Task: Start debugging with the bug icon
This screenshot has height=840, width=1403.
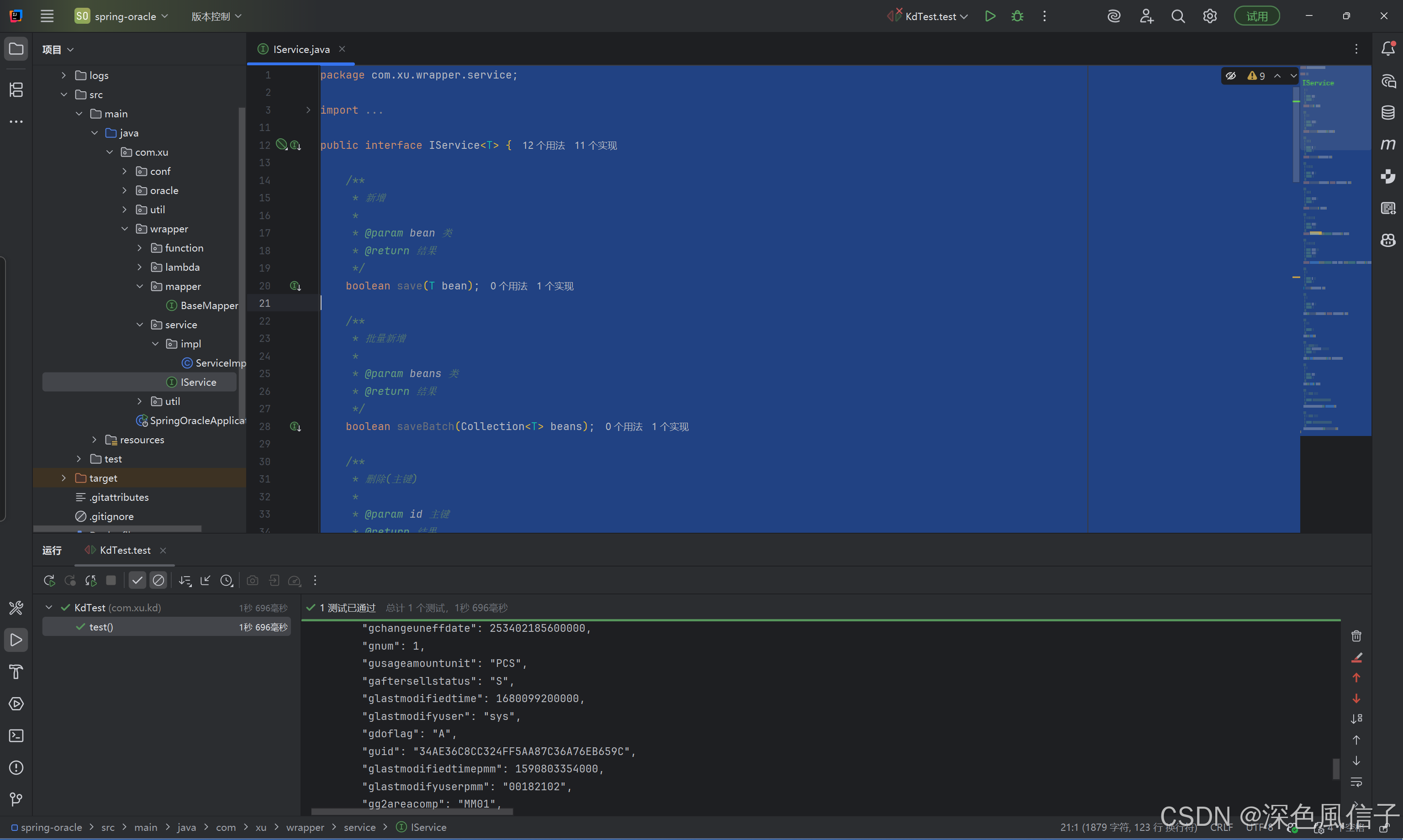Action: (1017, 16)
